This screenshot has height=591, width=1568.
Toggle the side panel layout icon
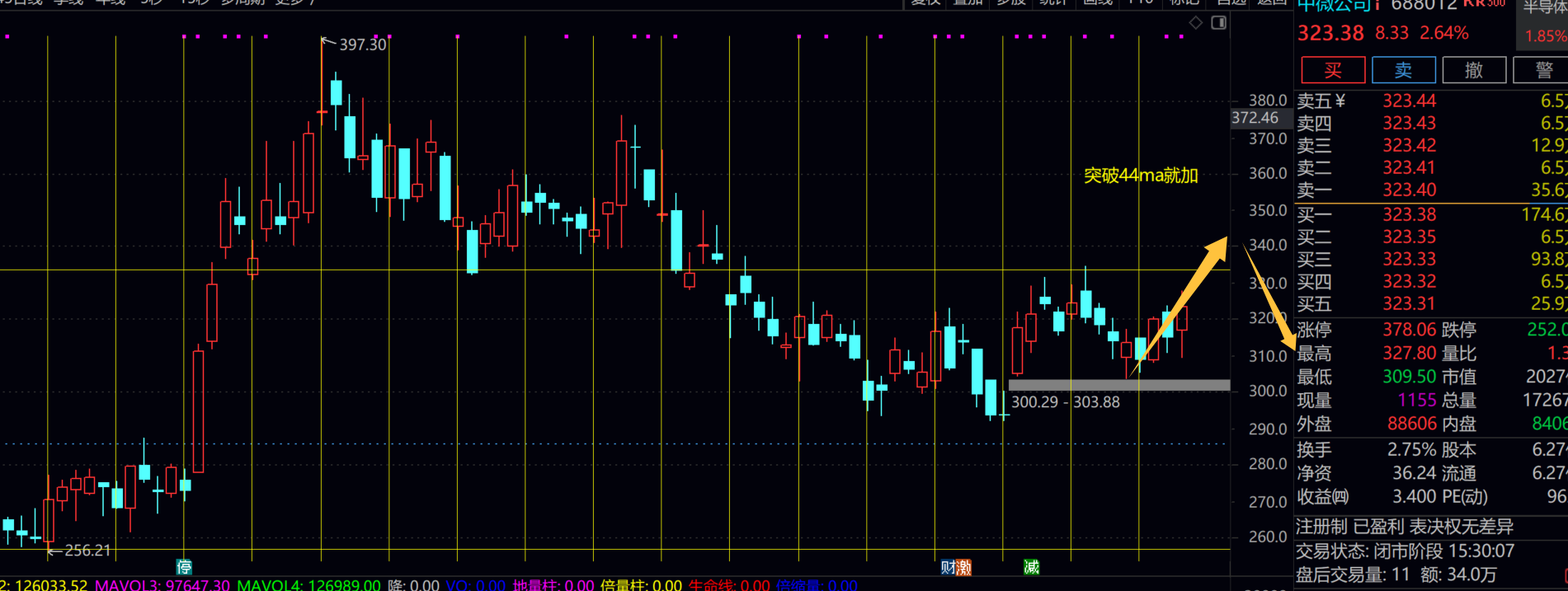(x=1218, y=23)
